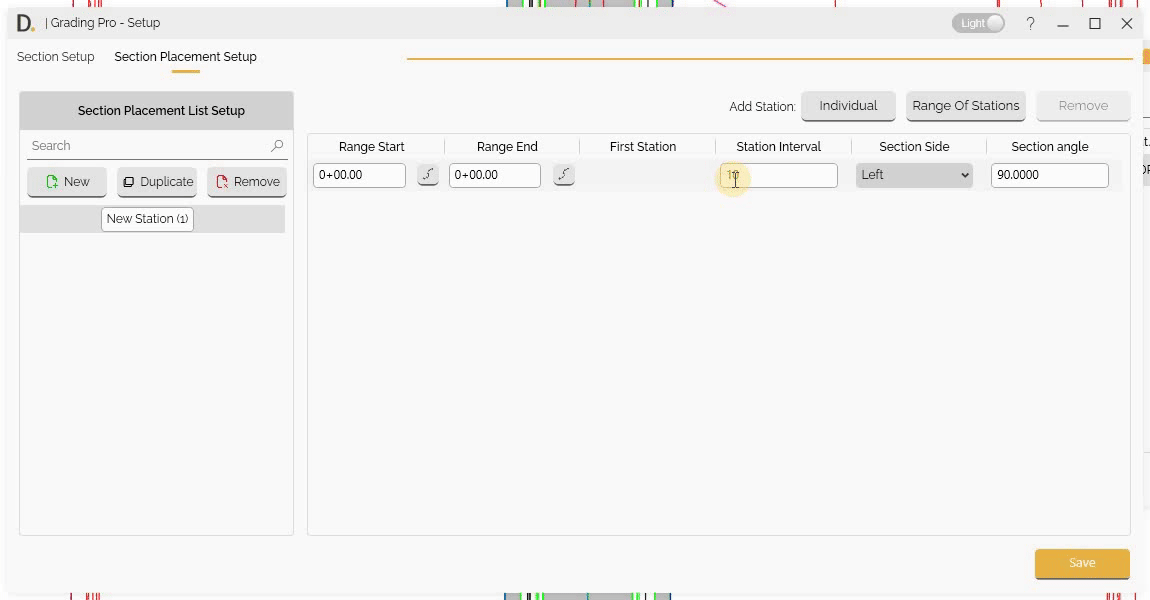
Task: Click the Range Of Stations button
Action: pos(964,105)
